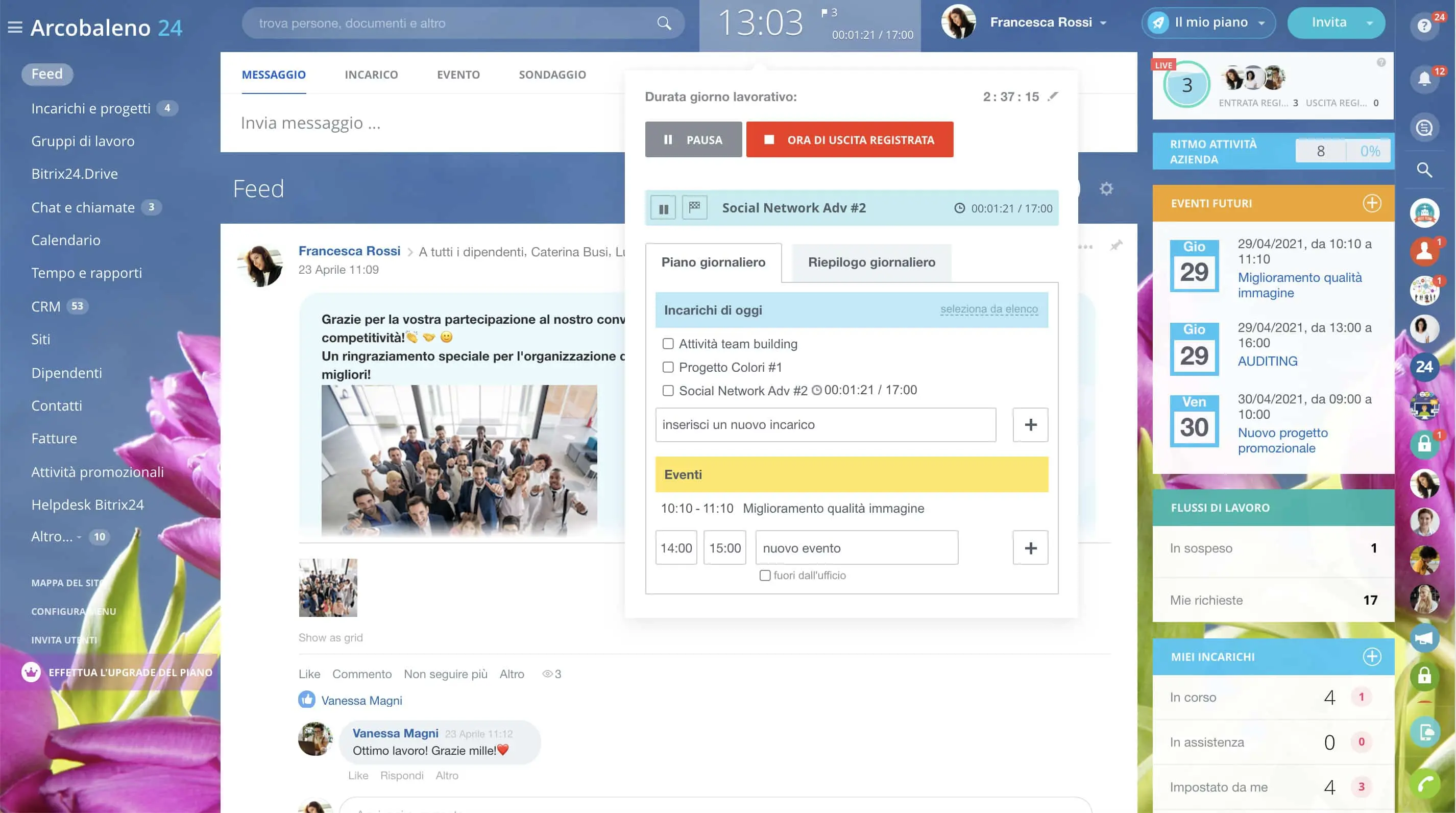This screenshot has height=813, width=1456.
Task: Click the small help icon in live widget
Action: (x=1381, y=62)
